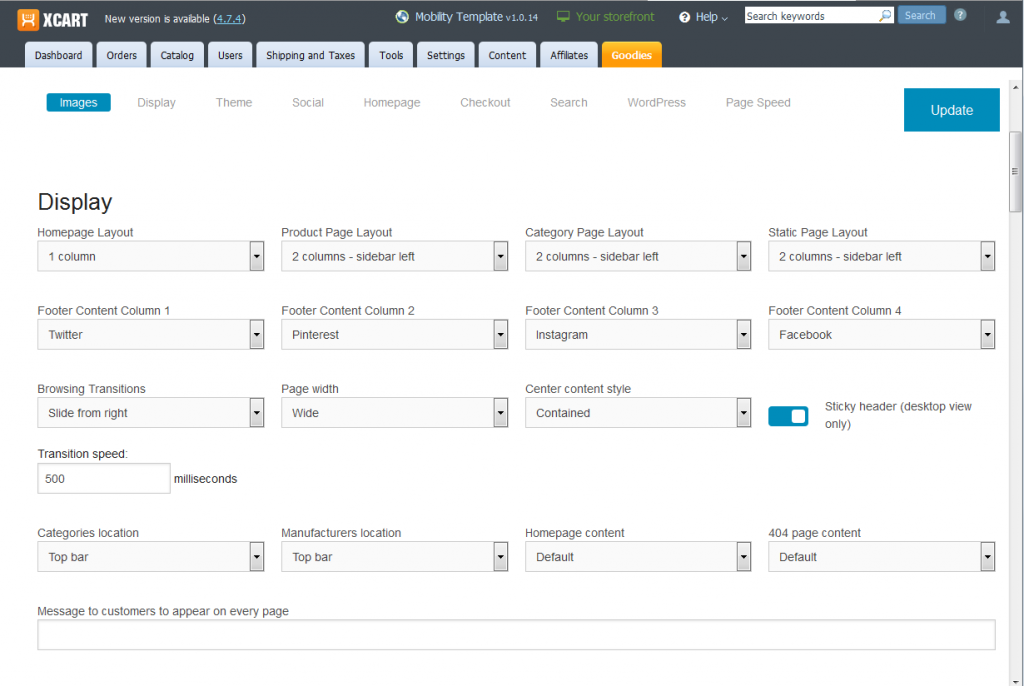Screen dimensions: 1024x686
Task: Open the new version 4.7.4 link
Action: tap(231, 18)
